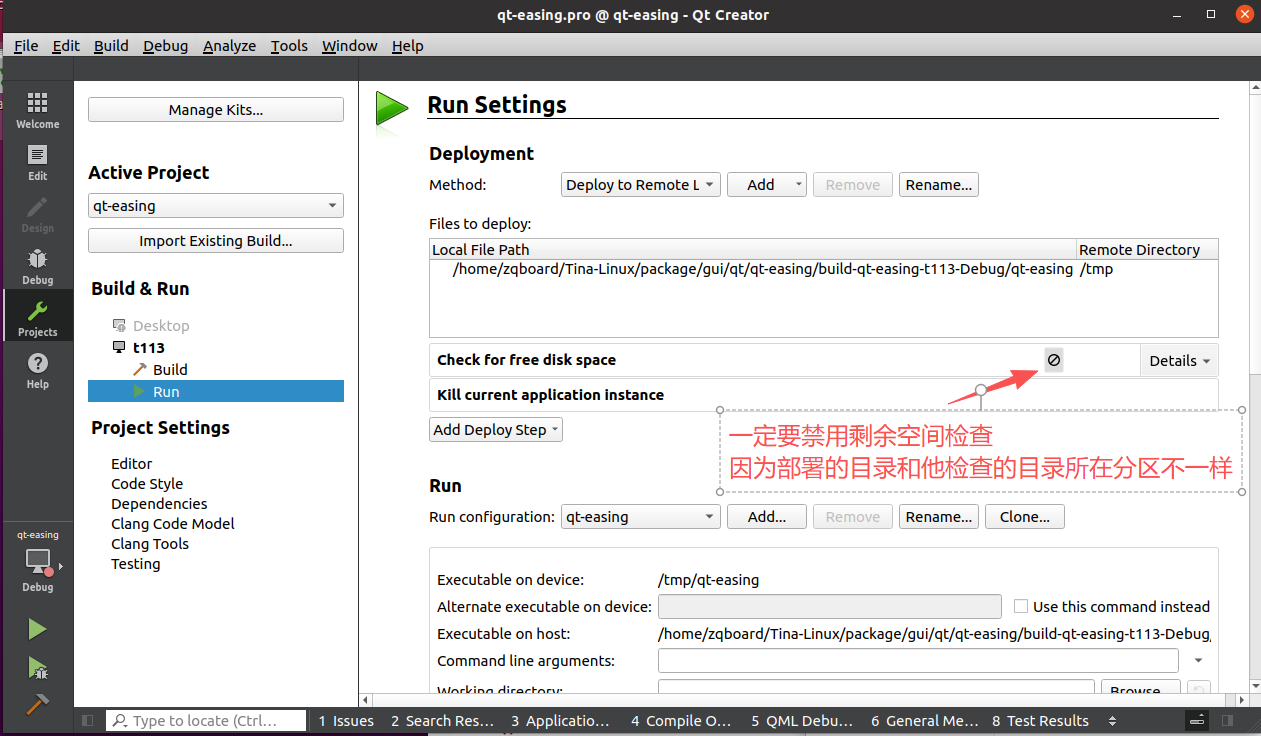Enable 'Use this command instead' checkbox
The image size is (1261, 736).
point(1021,606)
